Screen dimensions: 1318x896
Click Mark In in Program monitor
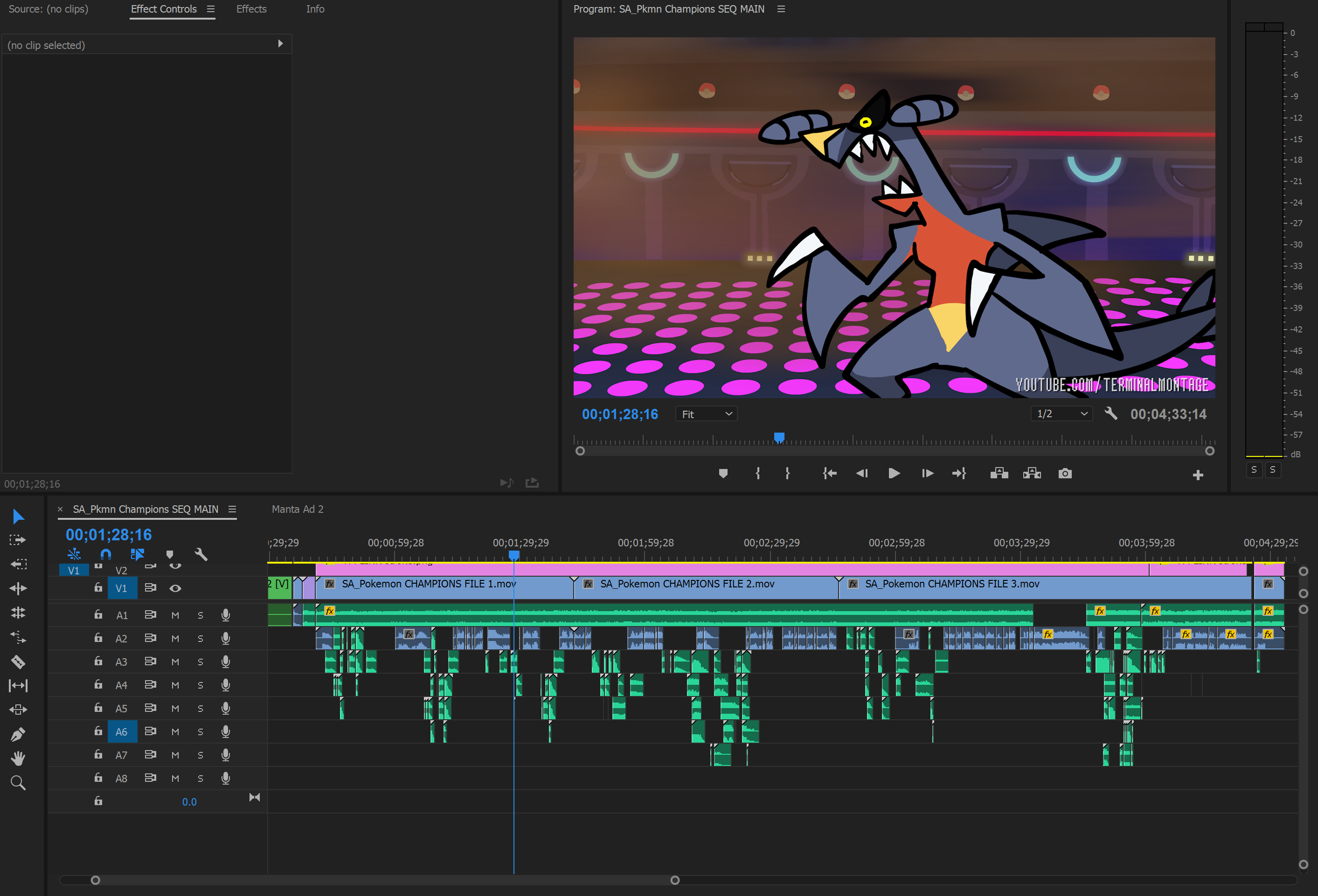click(758, 474)
